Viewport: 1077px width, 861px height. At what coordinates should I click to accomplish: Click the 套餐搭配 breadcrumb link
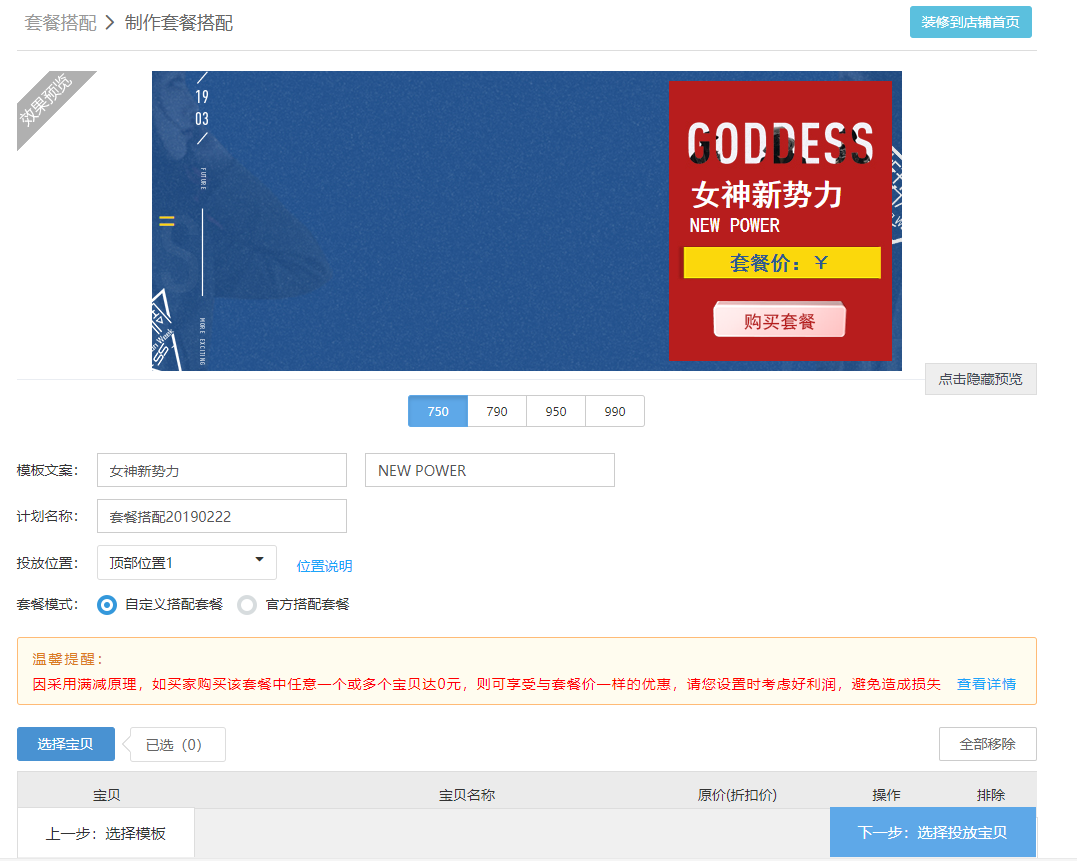60,23
